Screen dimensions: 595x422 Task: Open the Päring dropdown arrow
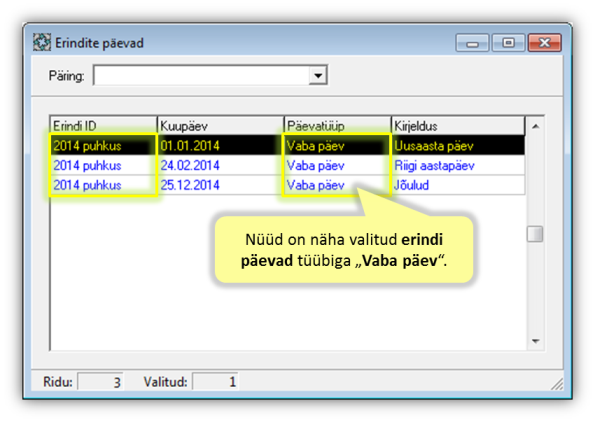(x=318, y=75)
